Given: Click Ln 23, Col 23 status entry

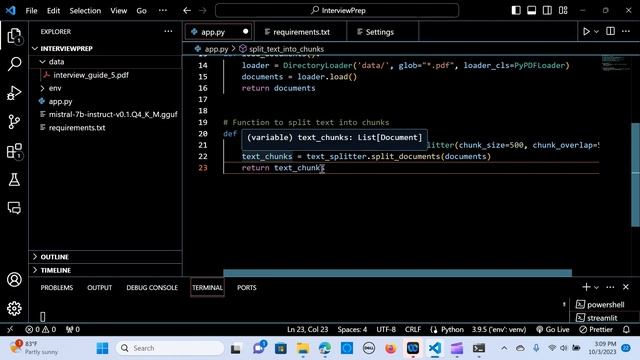Looking at the screenshot, I should coord(307,329).
